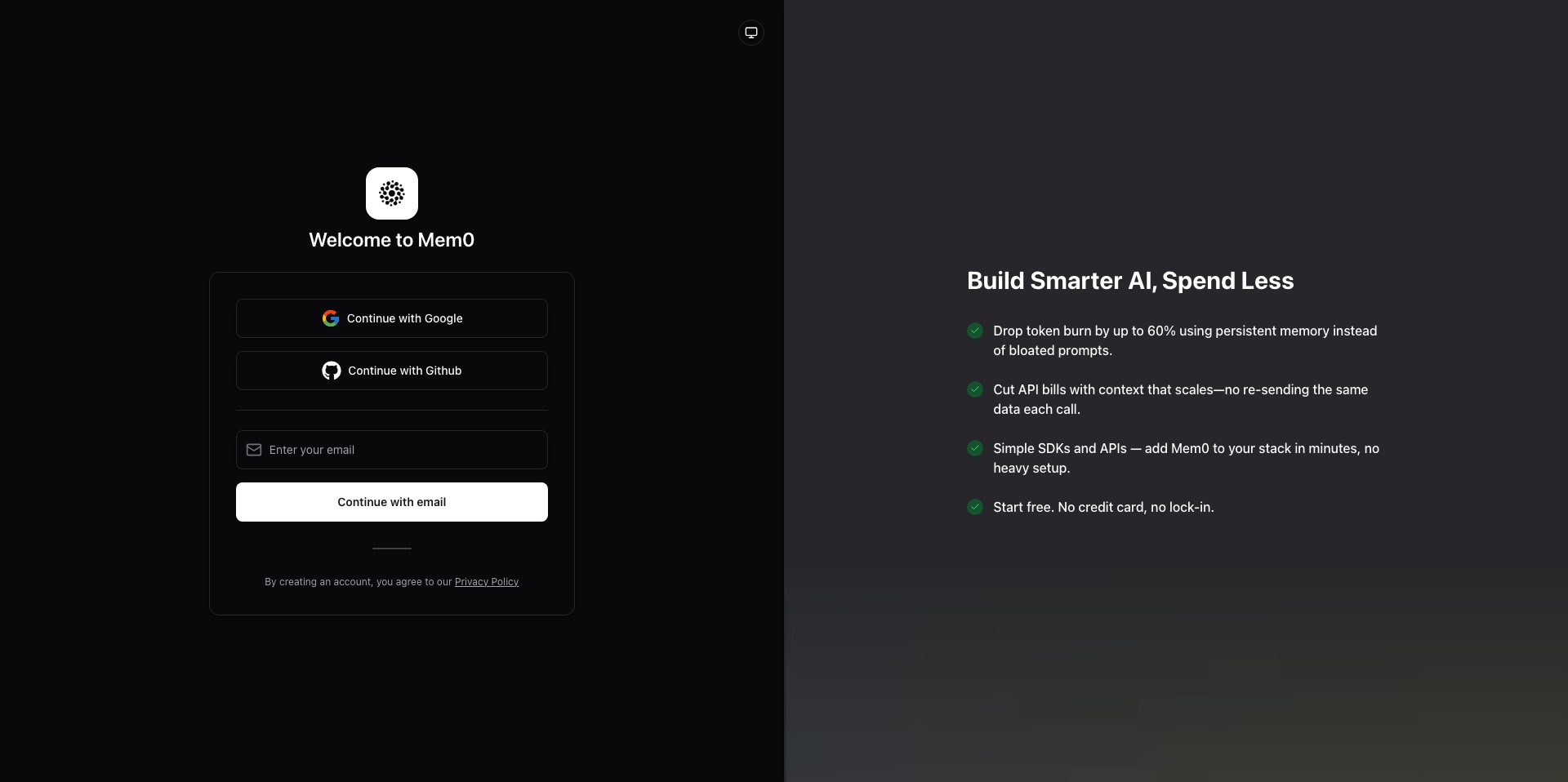Image resolution: width=1568 pixels, height=782 pixels.
Task: Focus the Enter your email field
Action: (x=392, y=450)
